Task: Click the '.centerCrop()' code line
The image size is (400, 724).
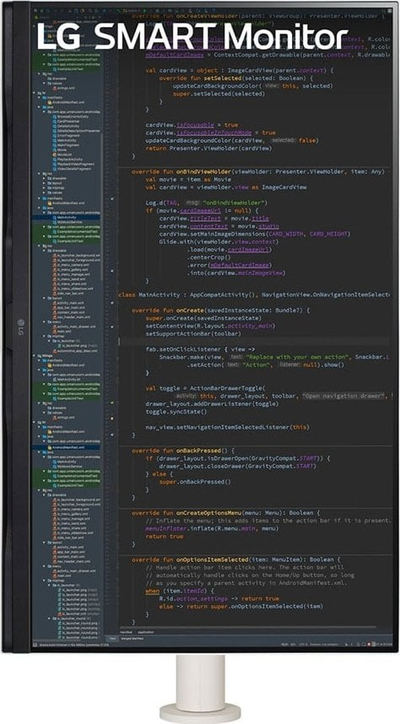Action: [x=209, y=257]
